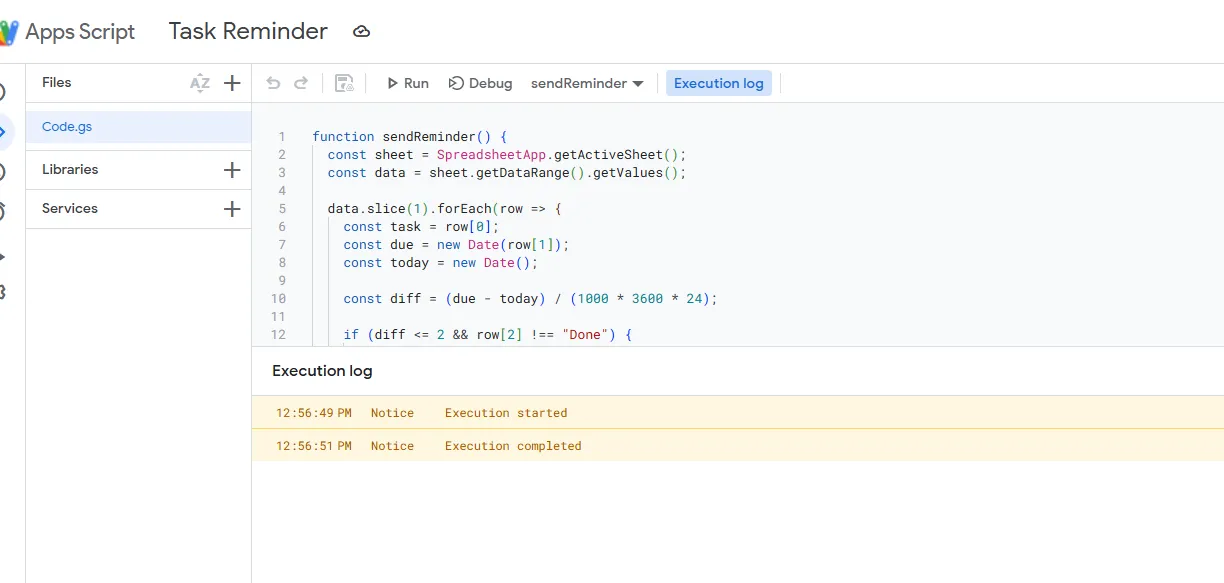Click line number 1 in the gutter
This screenshot has height=583, width=1224.
pos(282,136)
